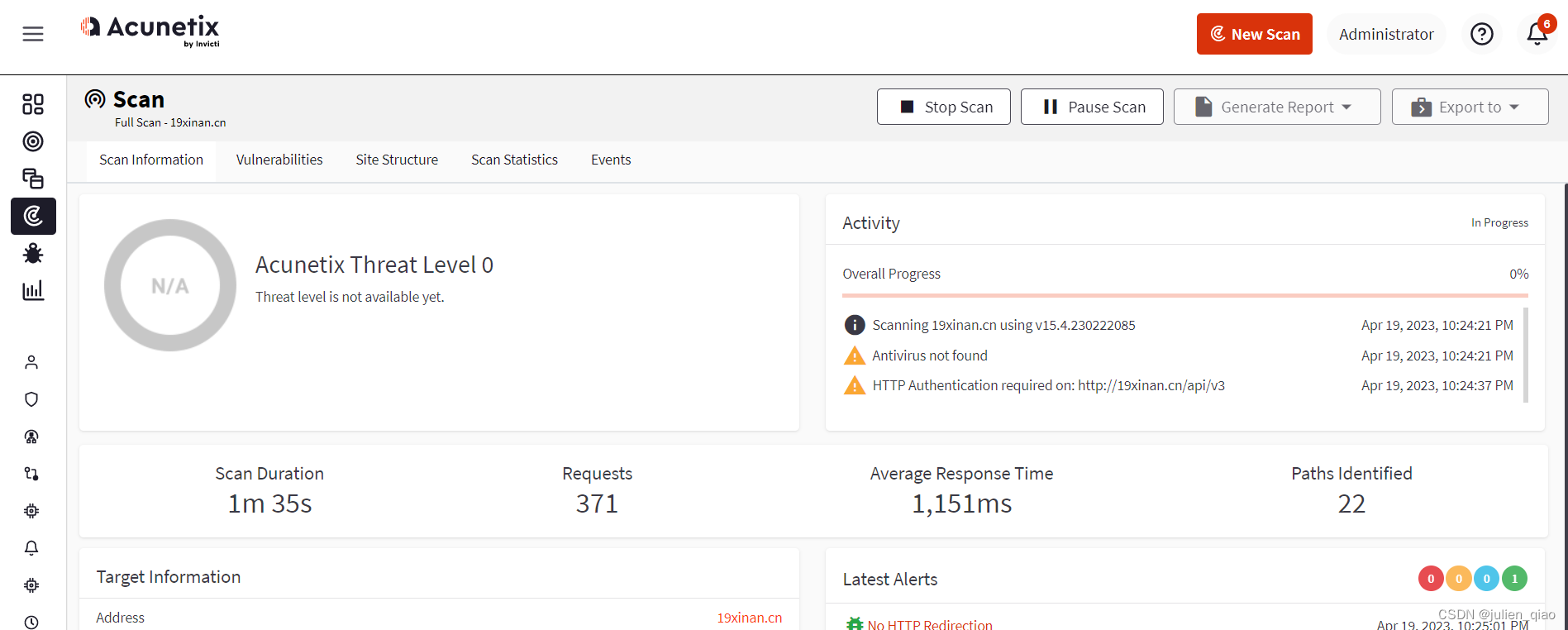Open the chip icon below the sidebar bell
Screen dimensions: 1568x630
point(31,585)
